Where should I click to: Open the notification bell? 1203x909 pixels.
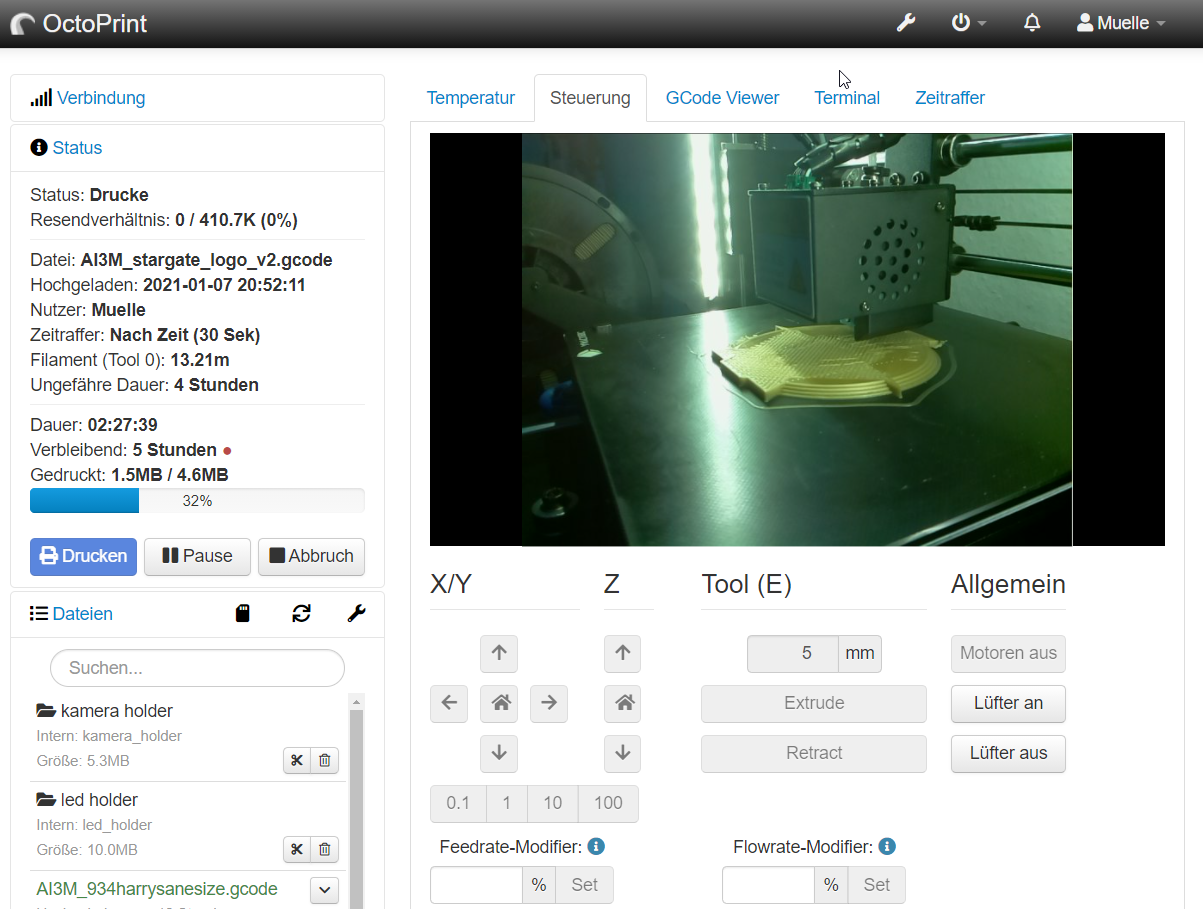click(x=1032, y=23)
